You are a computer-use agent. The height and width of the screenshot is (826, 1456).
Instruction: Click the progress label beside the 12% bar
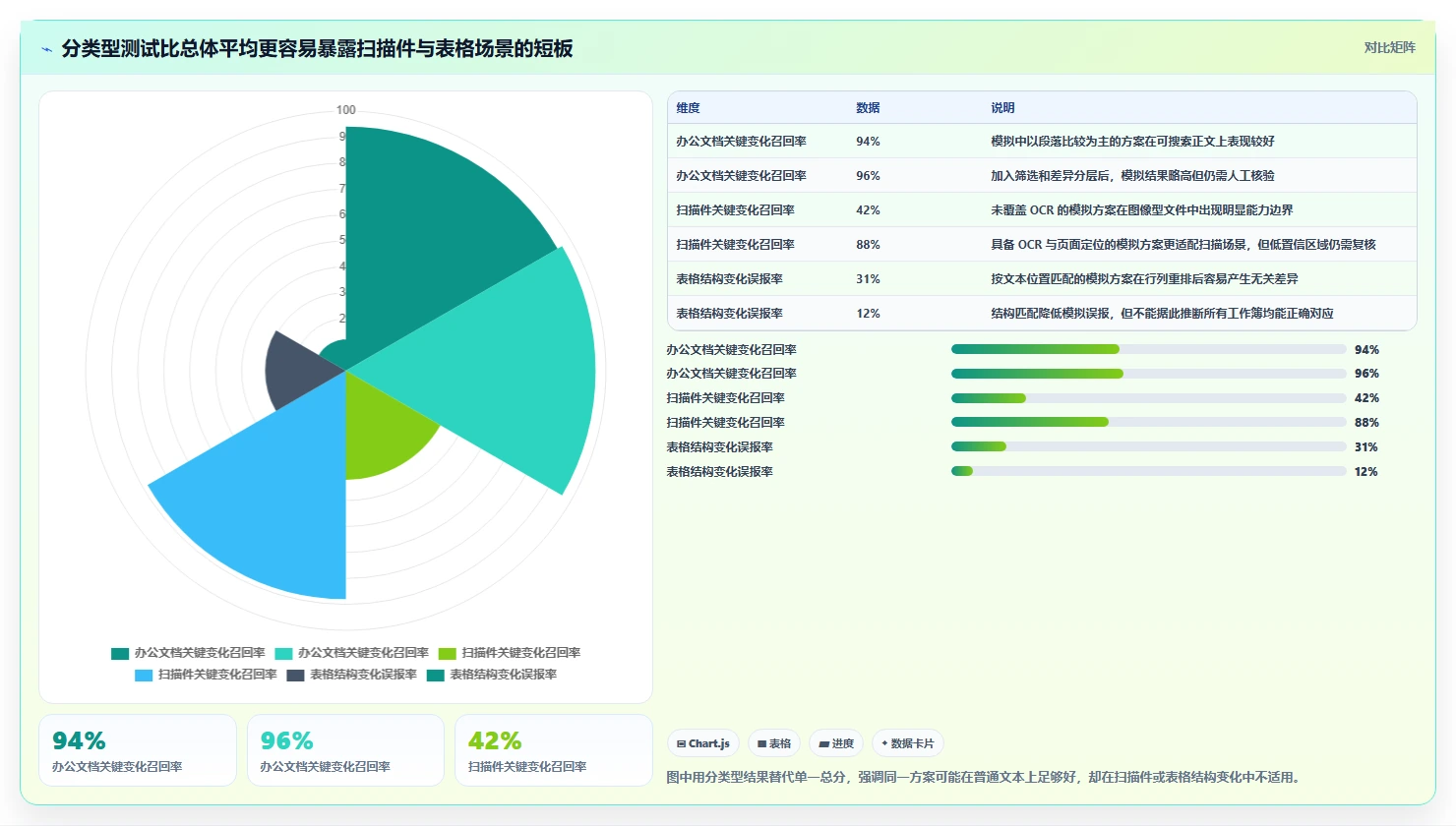[x=719, y=472]
